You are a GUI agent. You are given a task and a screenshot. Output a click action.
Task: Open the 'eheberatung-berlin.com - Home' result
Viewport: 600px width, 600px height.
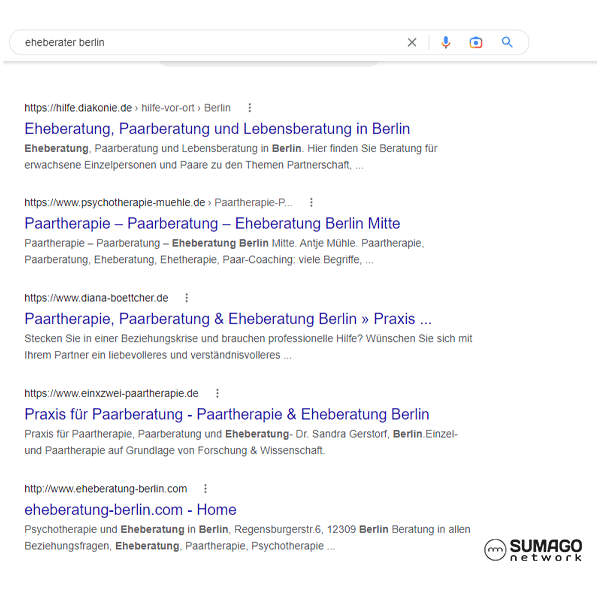pyautogui.click(x=130, y=510)
